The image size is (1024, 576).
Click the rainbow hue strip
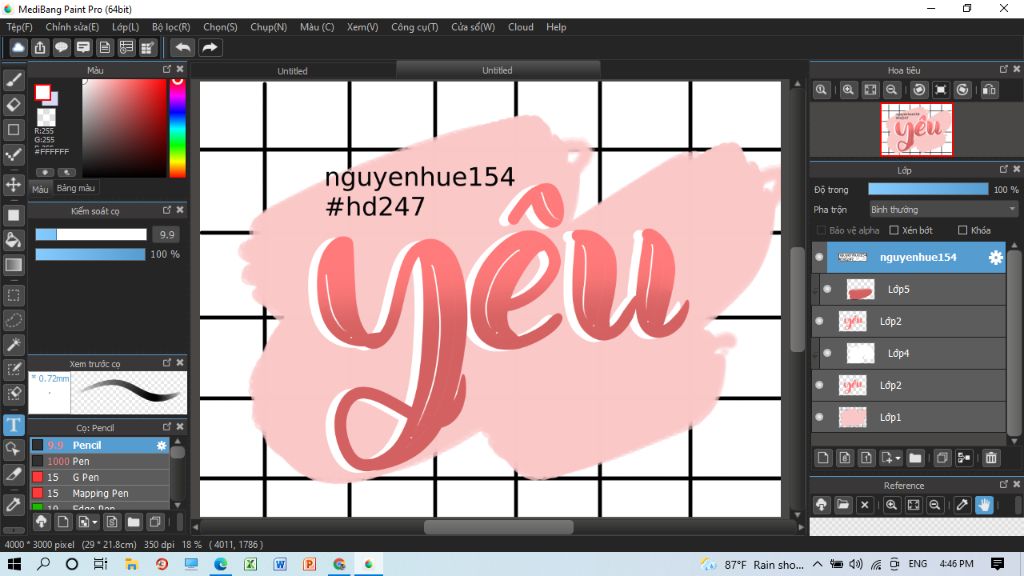pos(178,128)
